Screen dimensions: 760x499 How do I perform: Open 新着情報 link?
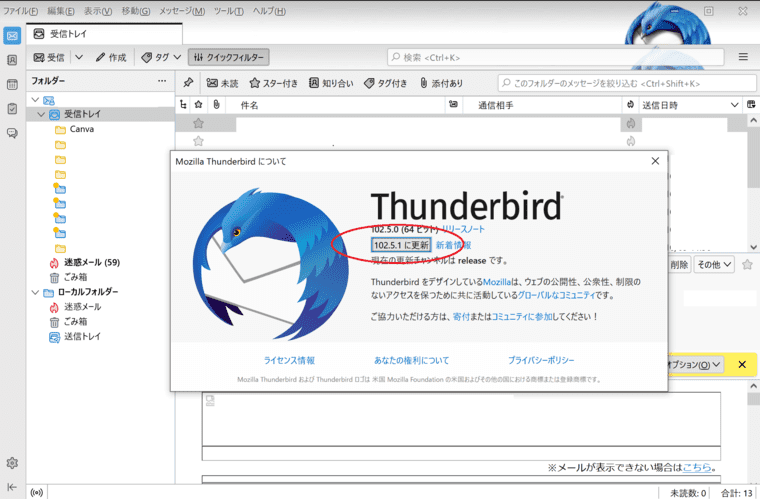[453, 245]
